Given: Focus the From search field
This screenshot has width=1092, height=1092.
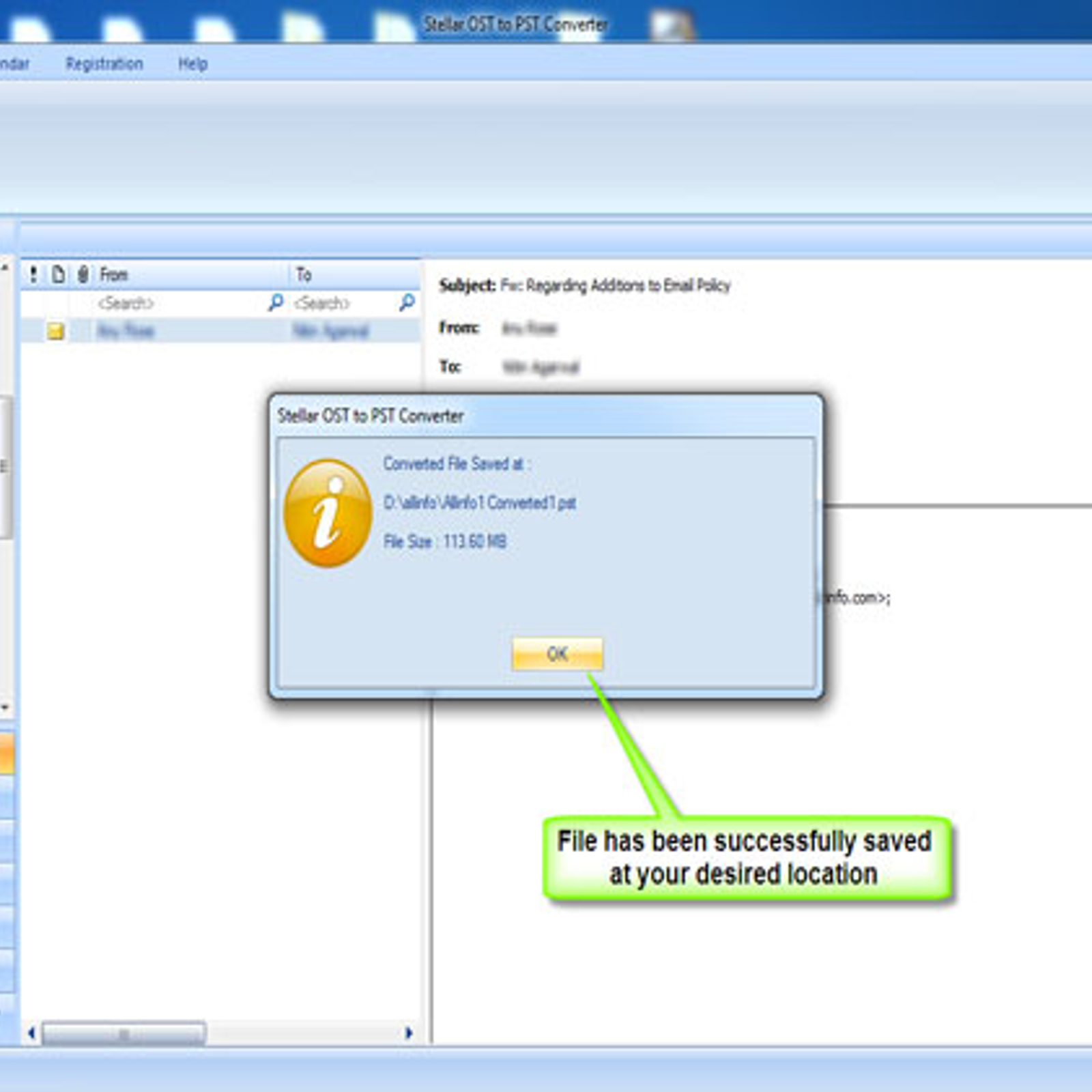Looking at the screenshot, I should [x=180, y=303].
